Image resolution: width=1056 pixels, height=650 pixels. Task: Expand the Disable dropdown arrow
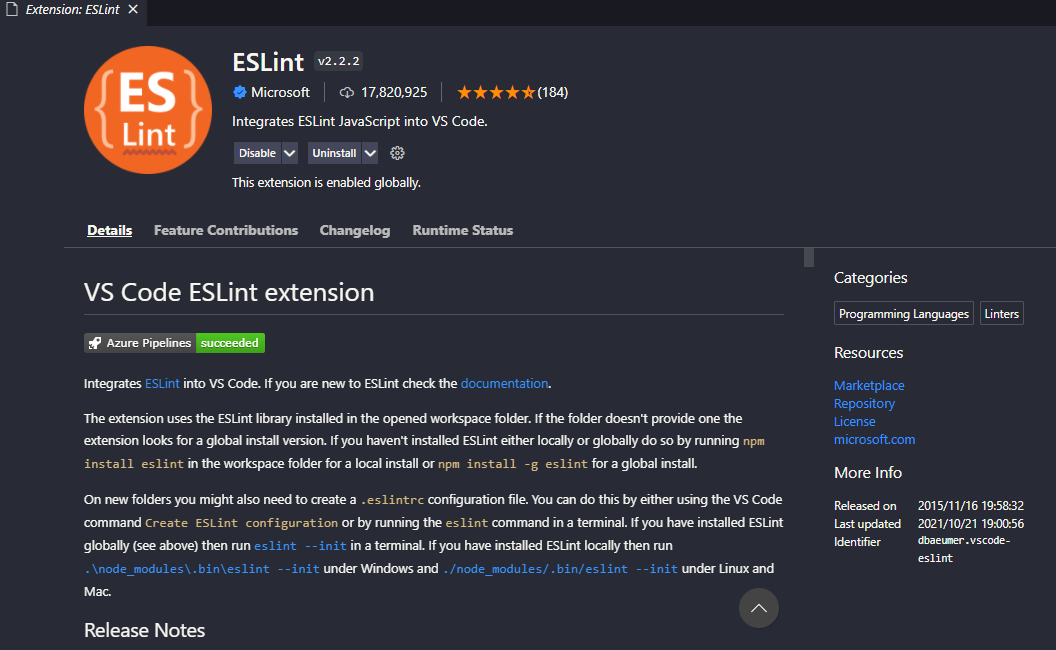tap(290, 153)
